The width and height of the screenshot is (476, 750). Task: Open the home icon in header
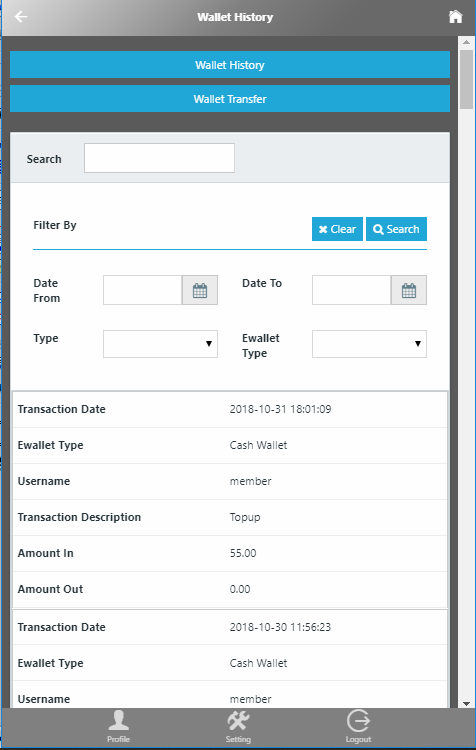tap(455, 17)
